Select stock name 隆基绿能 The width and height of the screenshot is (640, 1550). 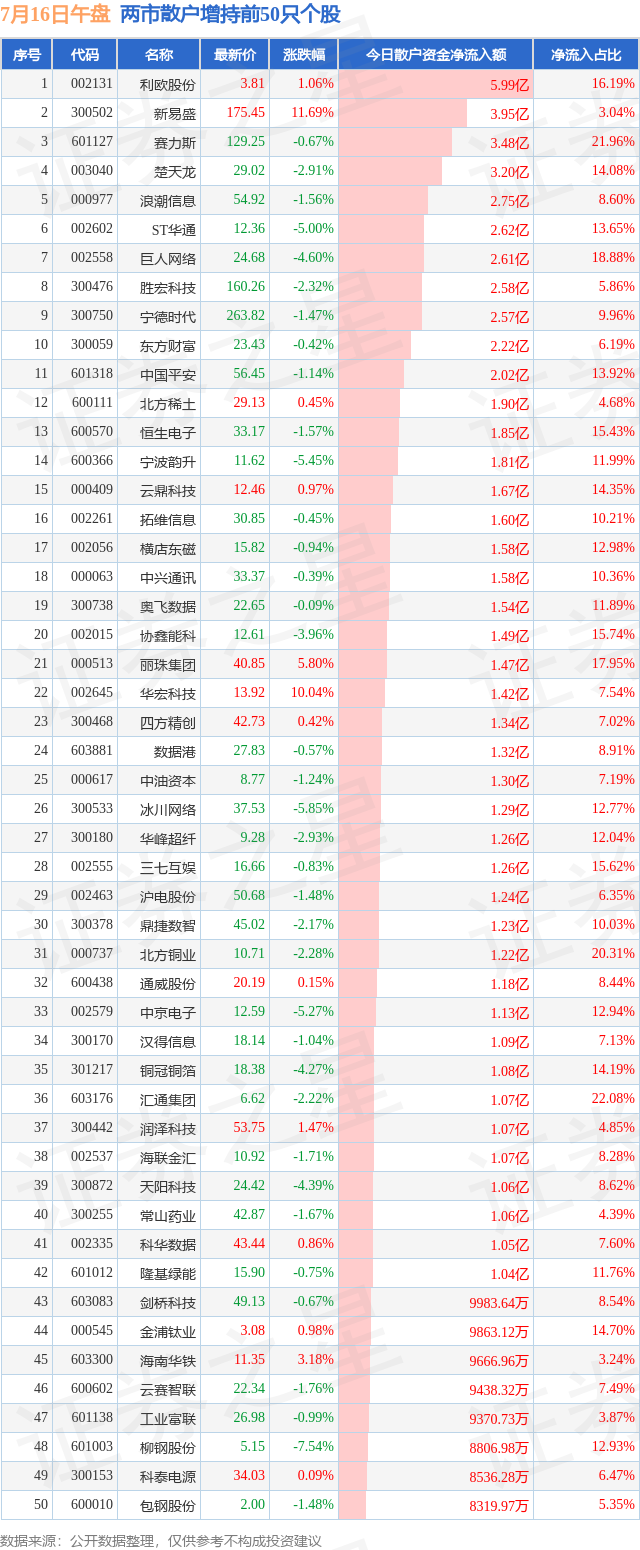click(x=168, y=1274)
